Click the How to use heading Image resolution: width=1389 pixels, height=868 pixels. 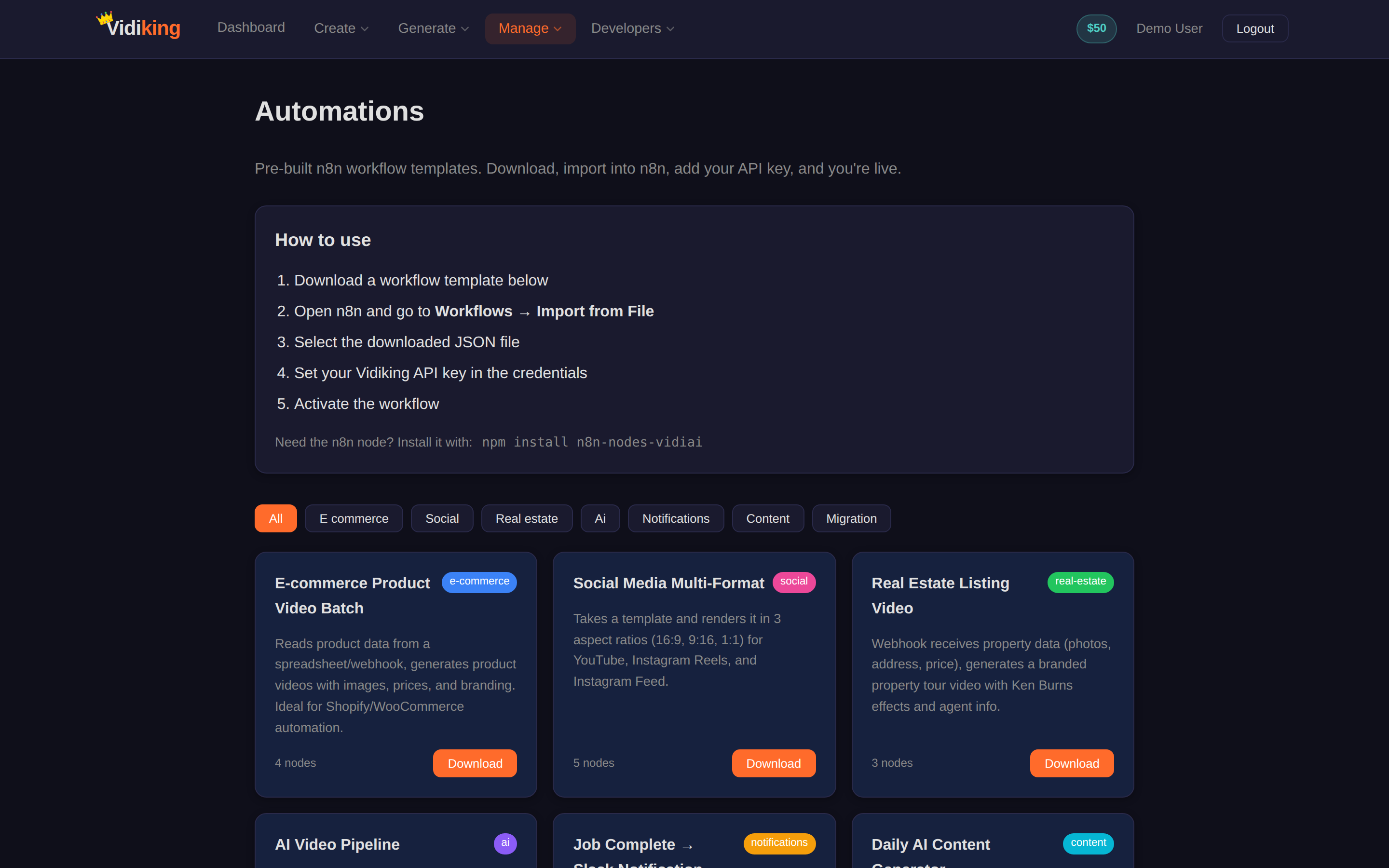tap(323, 240)
